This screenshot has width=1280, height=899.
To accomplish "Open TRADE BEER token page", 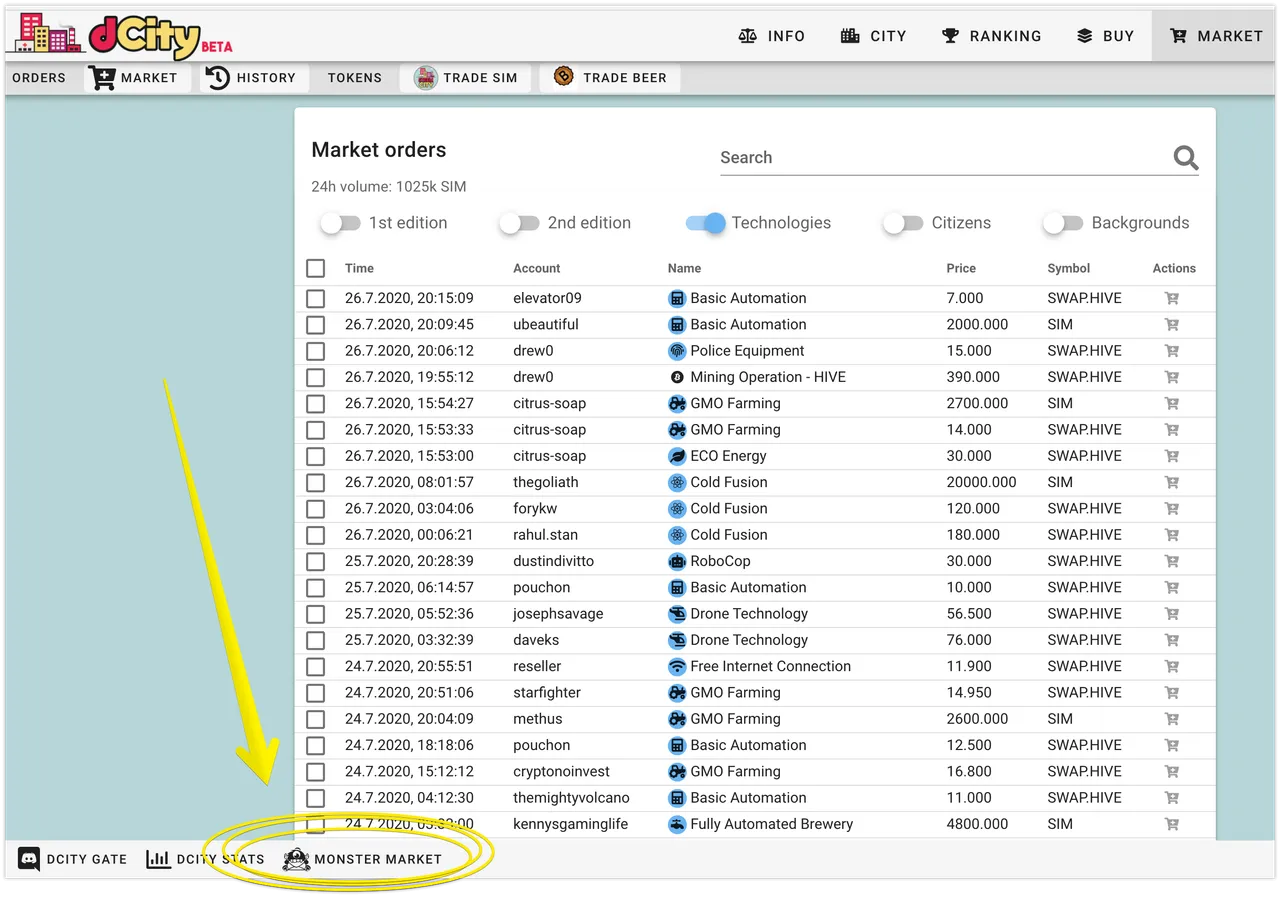I will (610, 78).
